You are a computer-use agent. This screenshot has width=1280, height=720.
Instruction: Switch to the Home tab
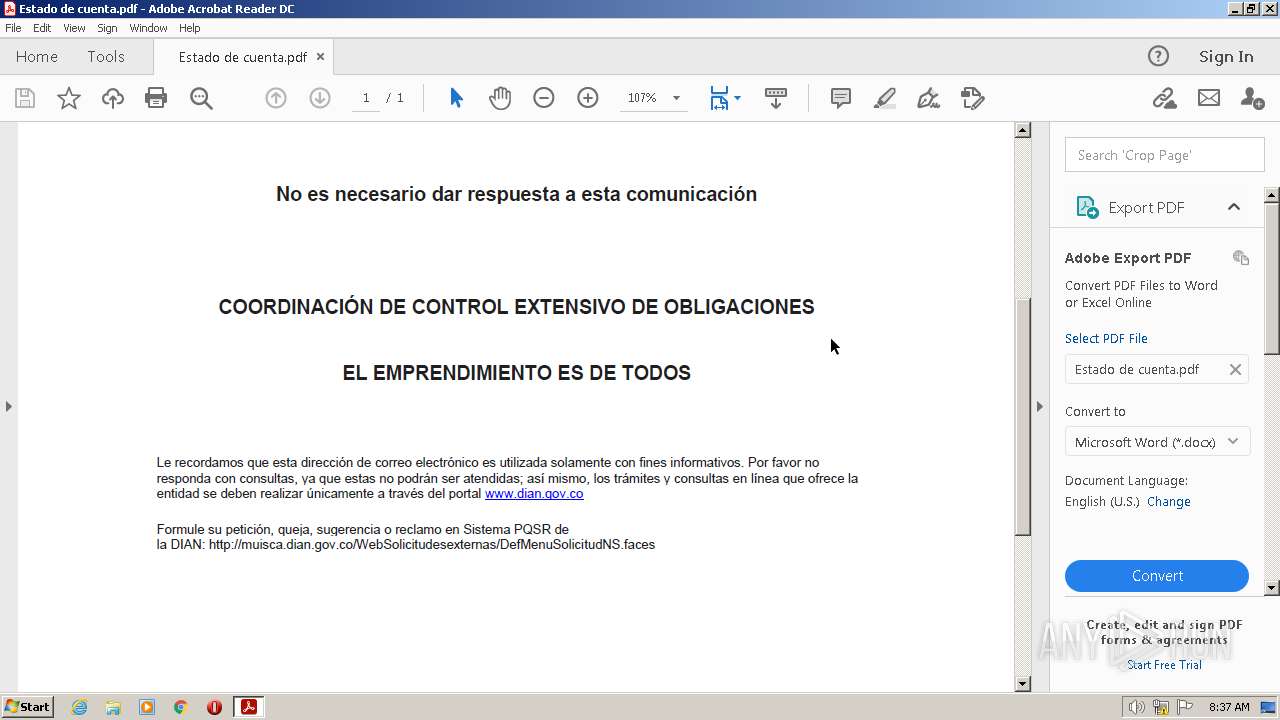[x=37, y=57]
